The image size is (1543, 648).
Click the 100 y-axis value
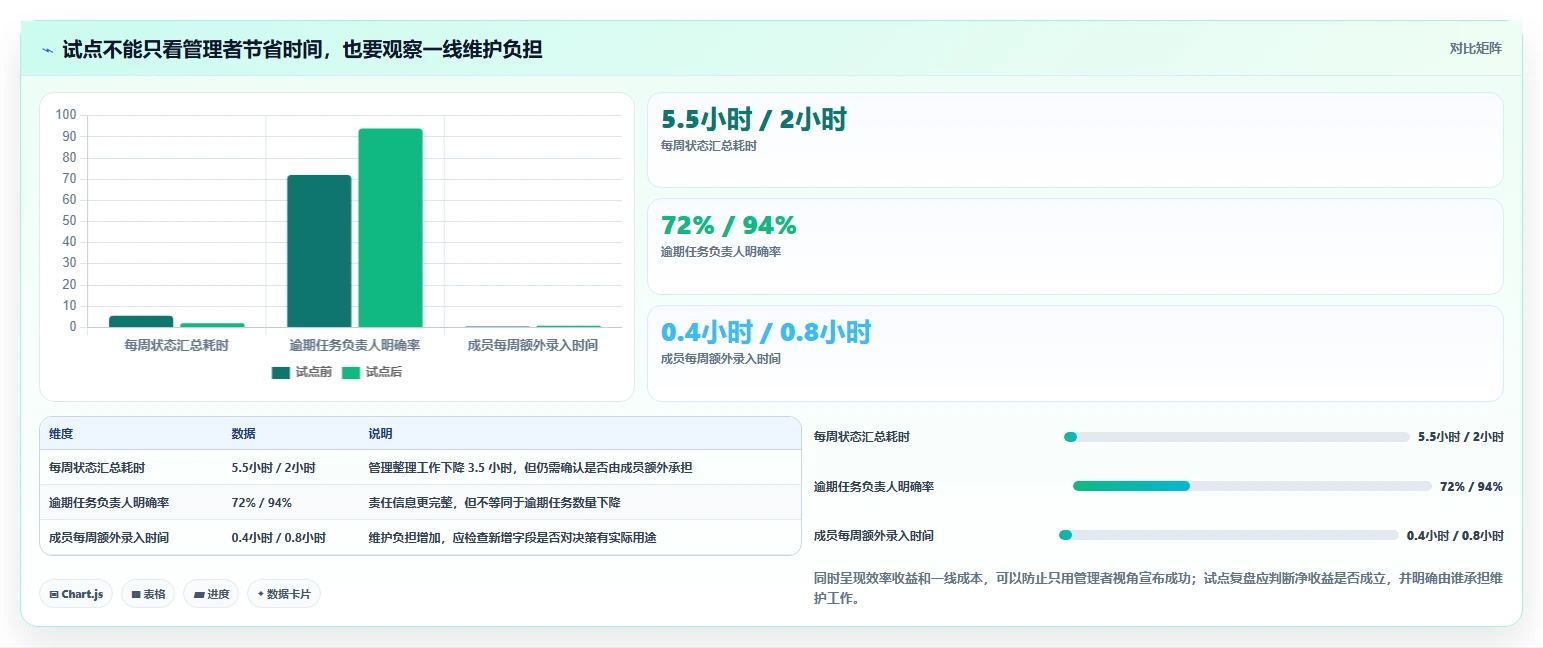tap(66, 115)
